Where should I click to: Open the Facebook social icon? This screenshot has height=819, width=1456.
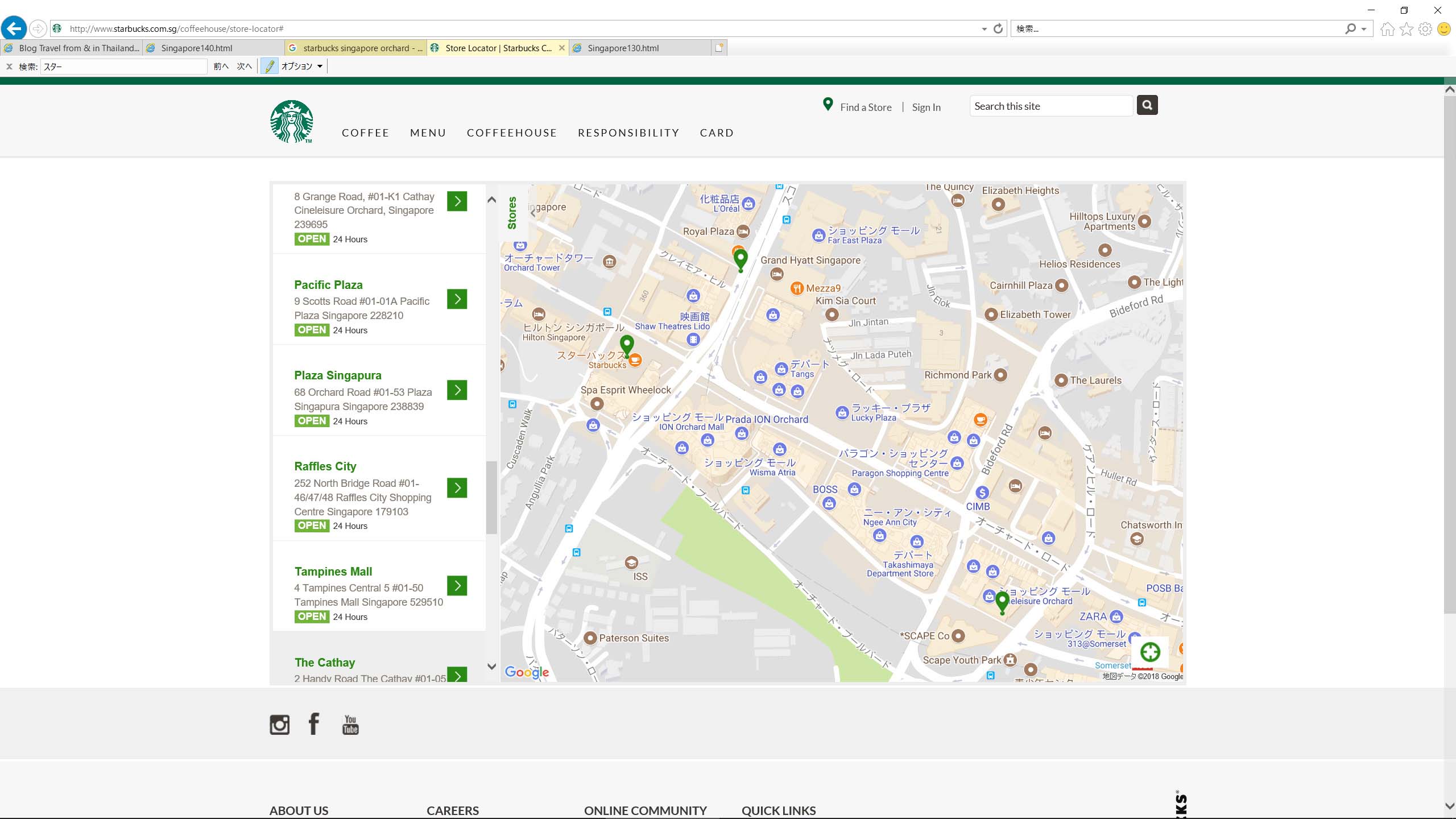pos(314,724)
